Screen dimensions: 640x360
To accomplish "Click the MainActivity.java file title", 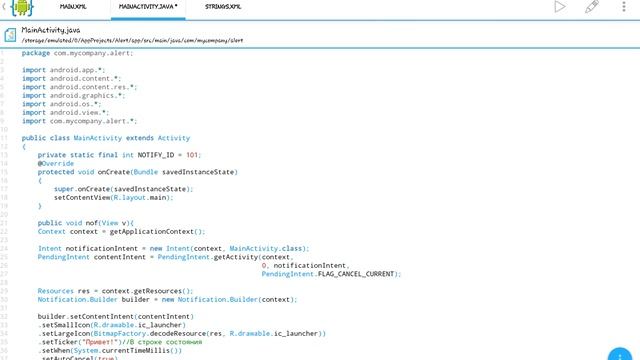I will click(x=51, y=30).
